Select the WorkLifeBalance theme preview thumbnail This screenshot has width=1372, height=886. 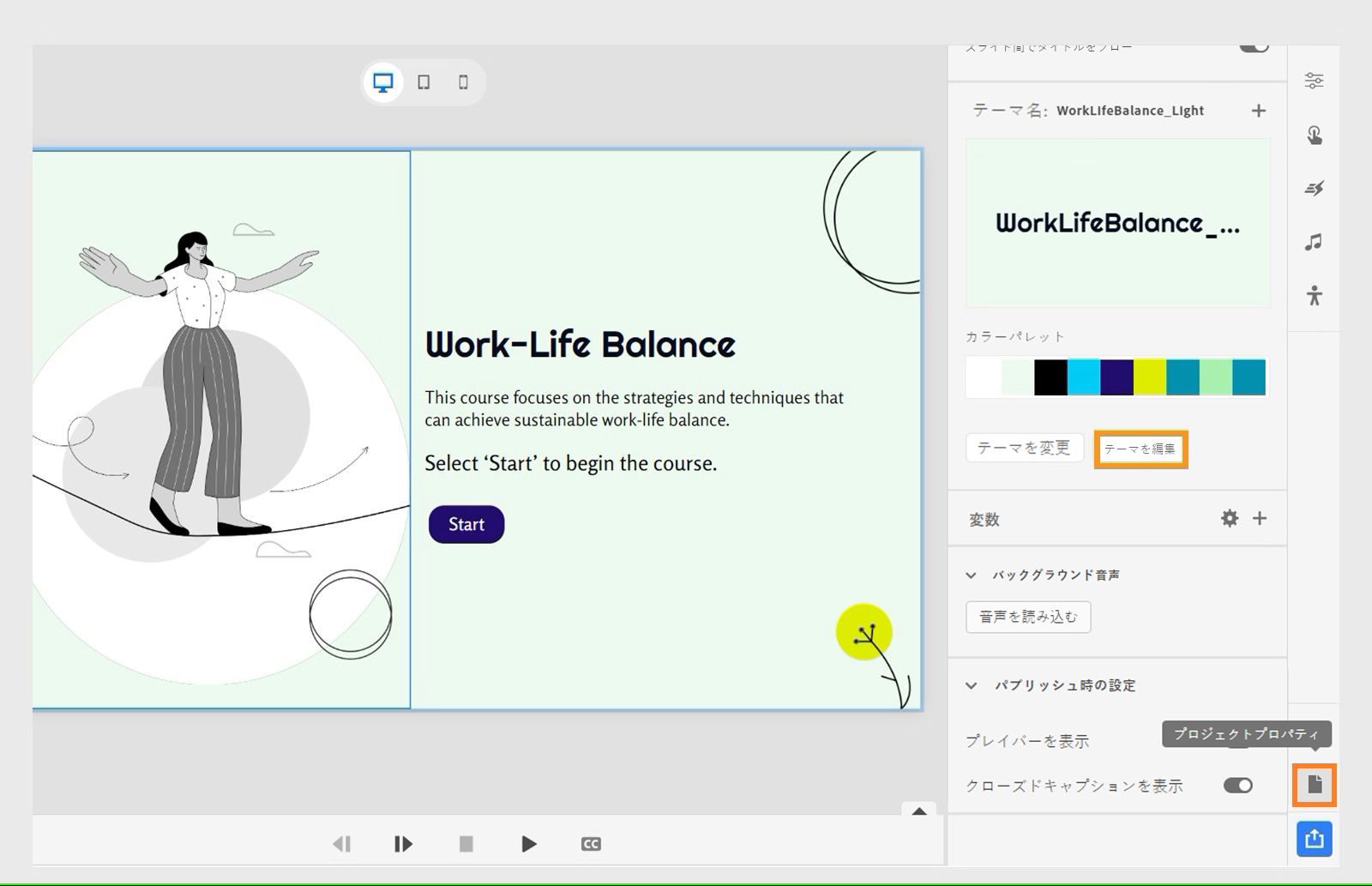coord(1118,223)
